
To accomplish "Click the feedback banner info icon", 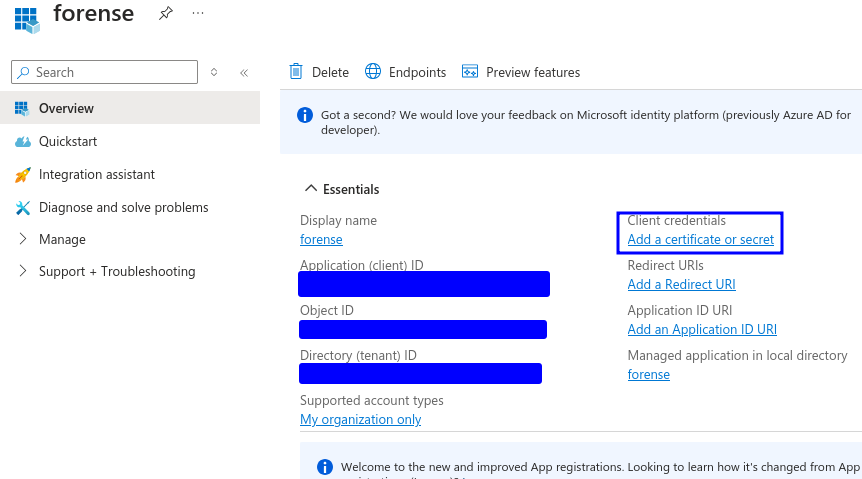I will coord(305,115).
